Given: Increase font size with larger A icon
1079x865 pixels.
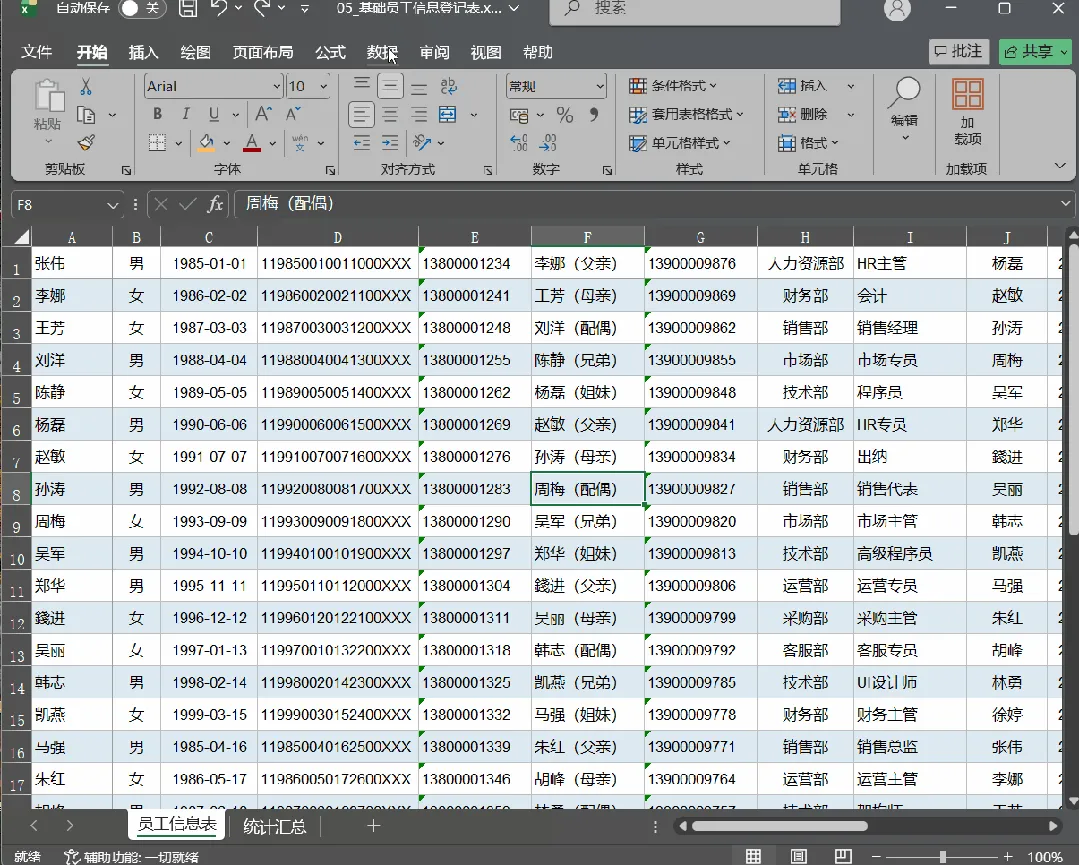Looking at the screenshot, I should (264, 114).
